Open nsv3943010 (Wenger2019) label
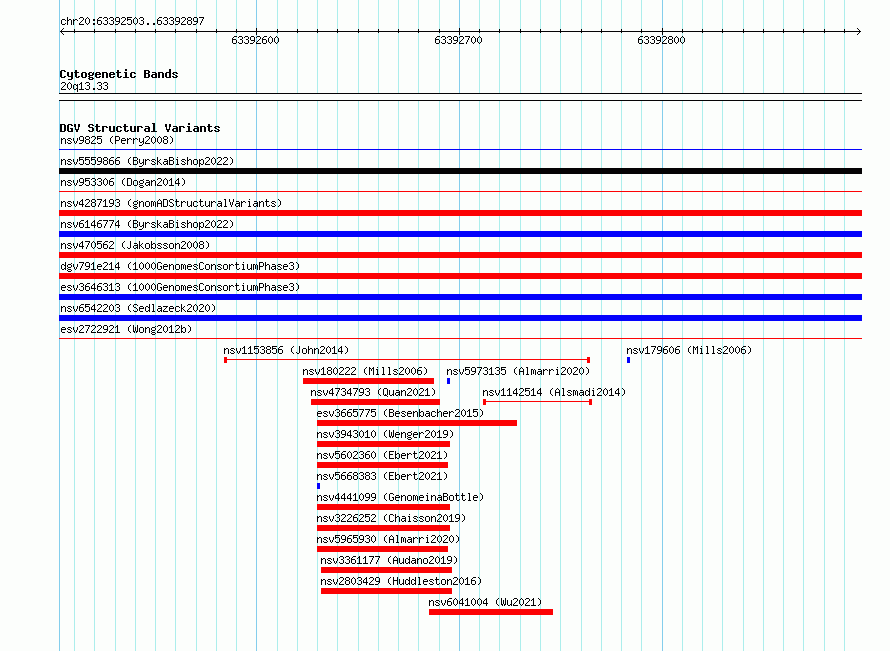The image size is (890, 651). 385,434
